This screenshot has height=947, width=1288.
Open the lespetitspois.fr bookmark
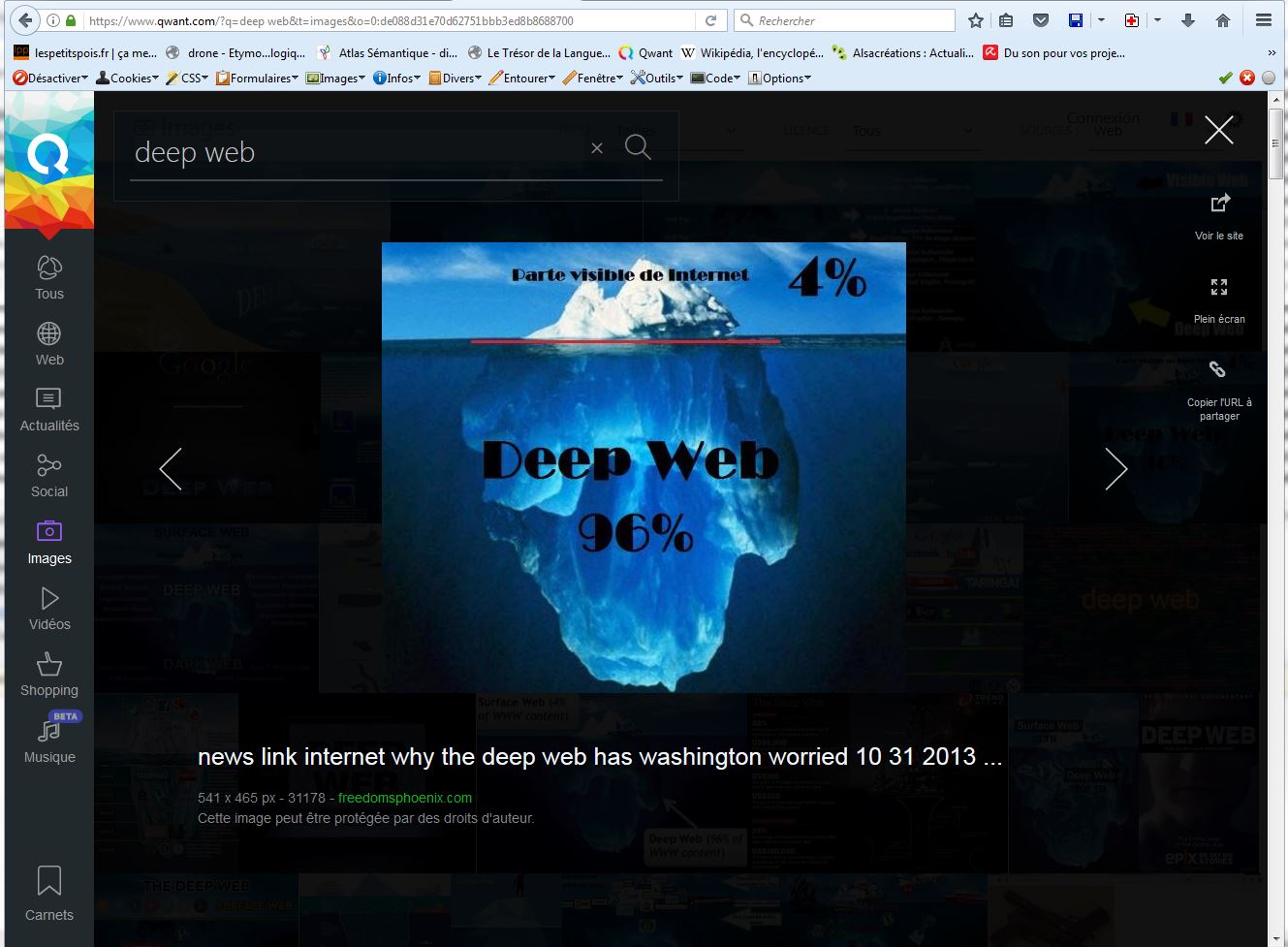click(84, 53)
